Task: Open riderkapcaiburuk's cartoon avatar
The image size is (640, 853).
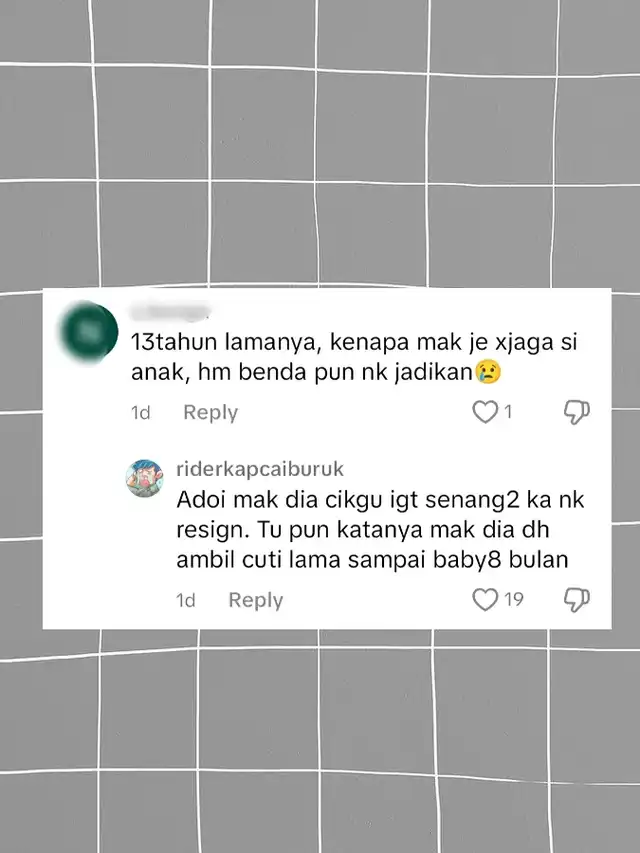Action: [x=145, y=478]
